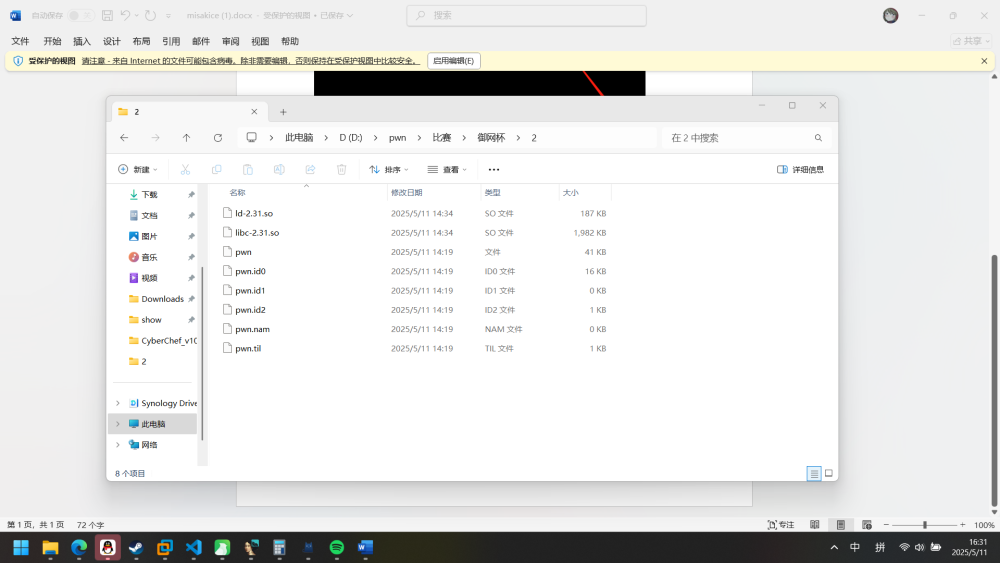The height and width of the screenshot is (563, 1000).
Task: Expand the Synology Drive tree node
Action: (118, 403)
